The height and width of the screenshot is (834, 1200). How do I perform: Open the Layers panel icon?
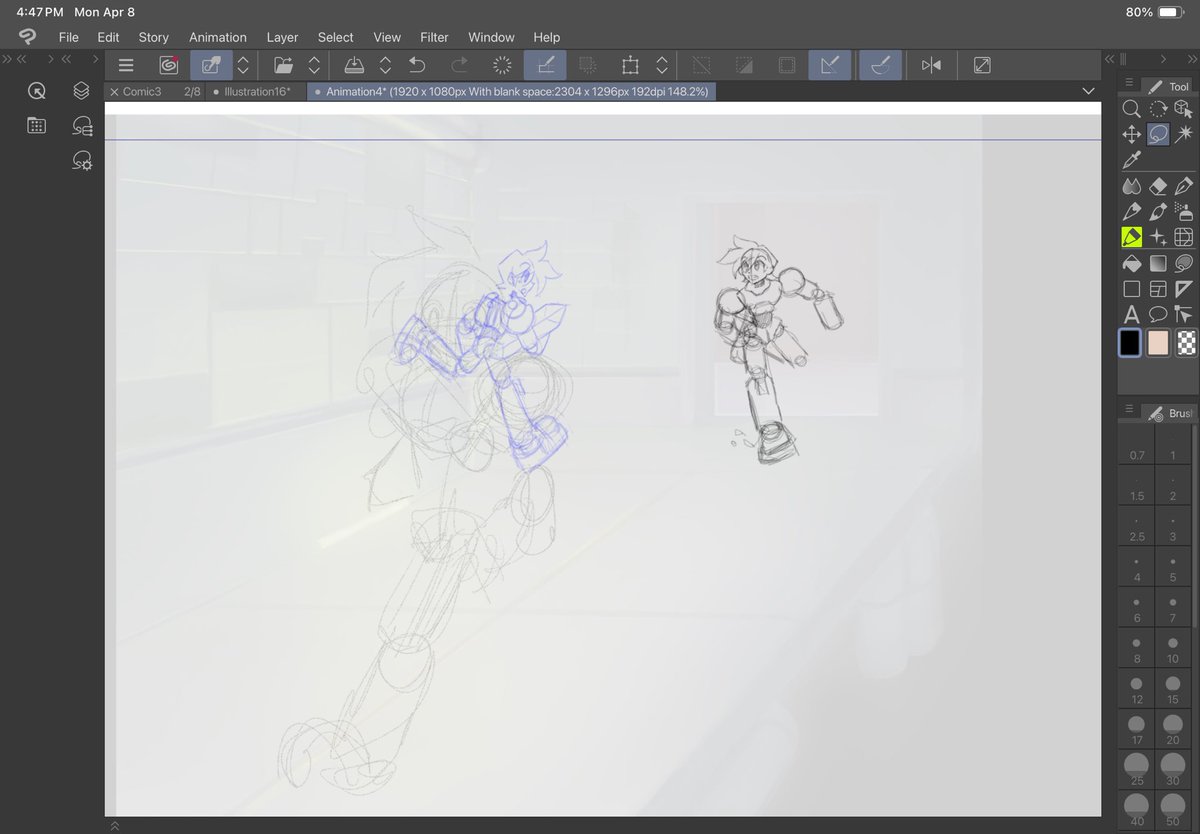coord(82,91)
